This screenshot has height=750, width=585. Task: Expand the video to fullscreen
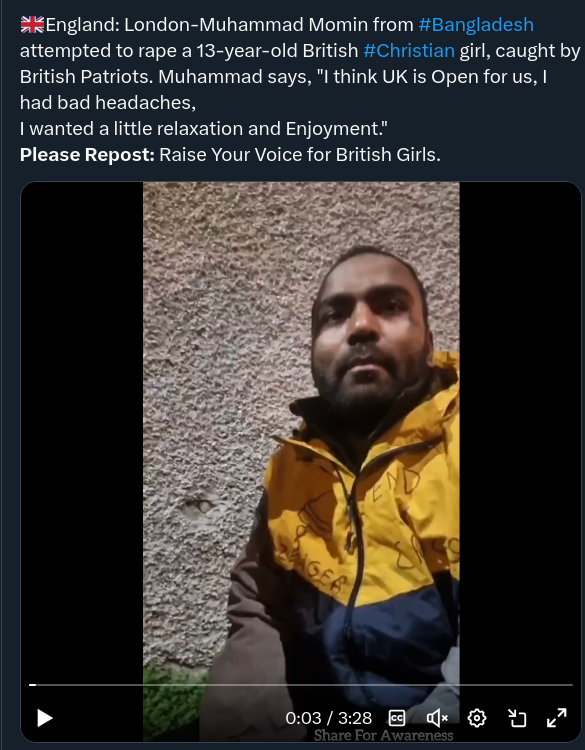[x=557, y=717]
